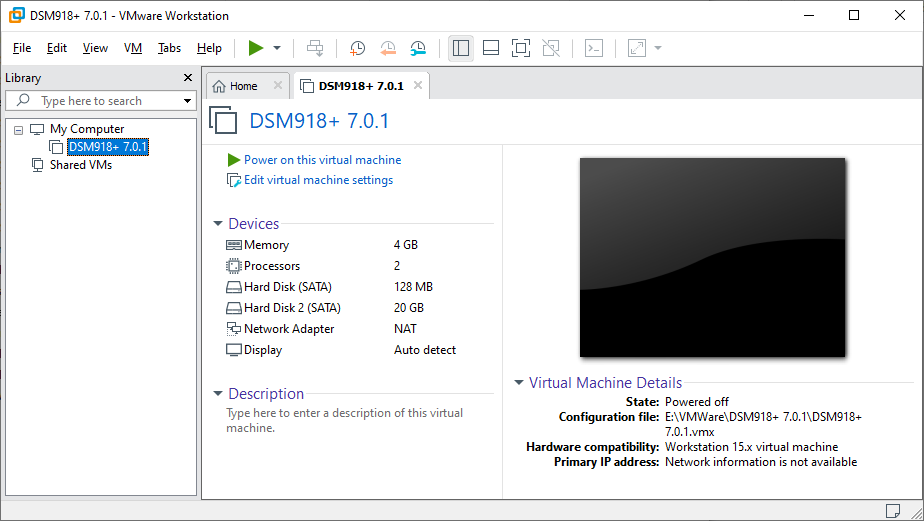
Task: Switch to the Home tab
Action: (243, 86)
